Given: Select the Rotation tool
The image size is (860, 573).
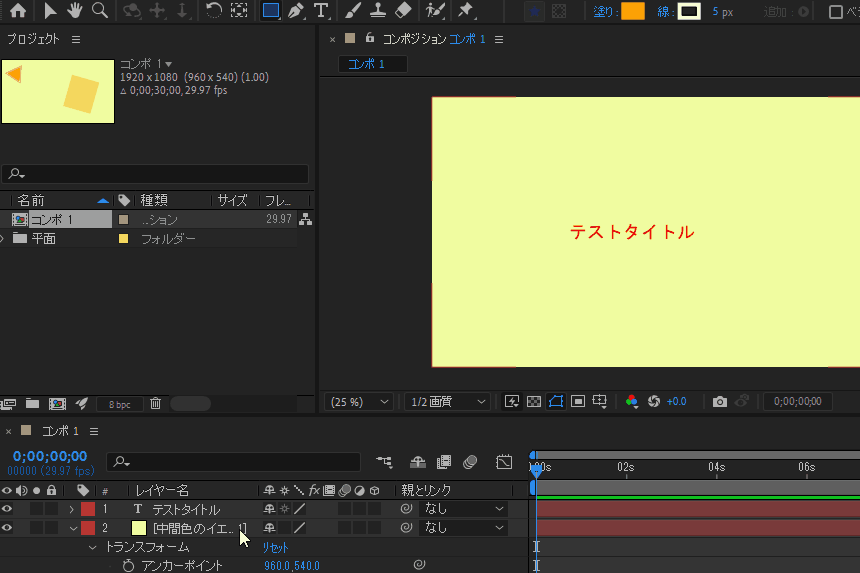Looking at the screenshot, I should pos(213,10).
